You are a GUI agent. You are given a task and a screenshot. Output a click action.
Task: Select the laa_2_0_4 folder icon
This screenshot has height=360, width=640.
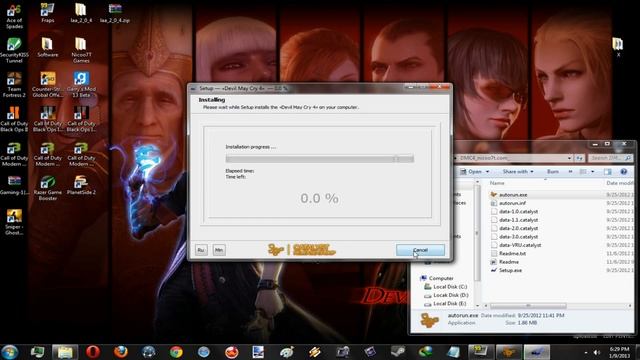[x=81, y=13]
